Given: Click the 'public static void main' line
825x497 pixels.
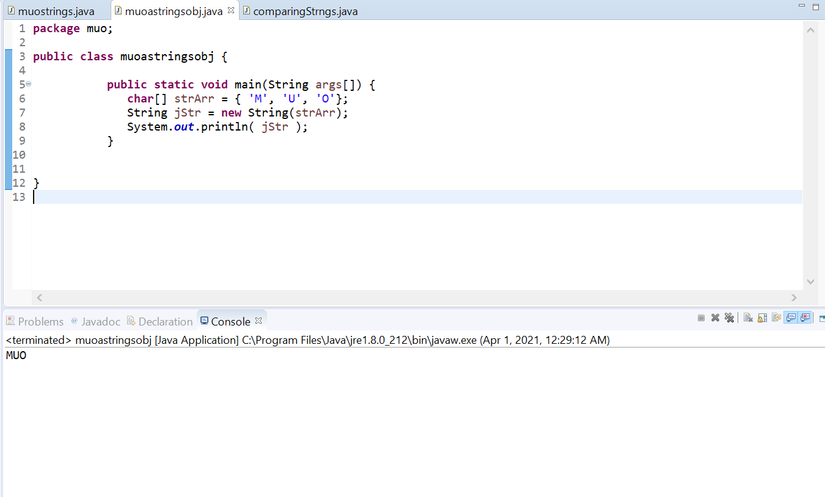Looking at the screenshot, I should 241,84.
